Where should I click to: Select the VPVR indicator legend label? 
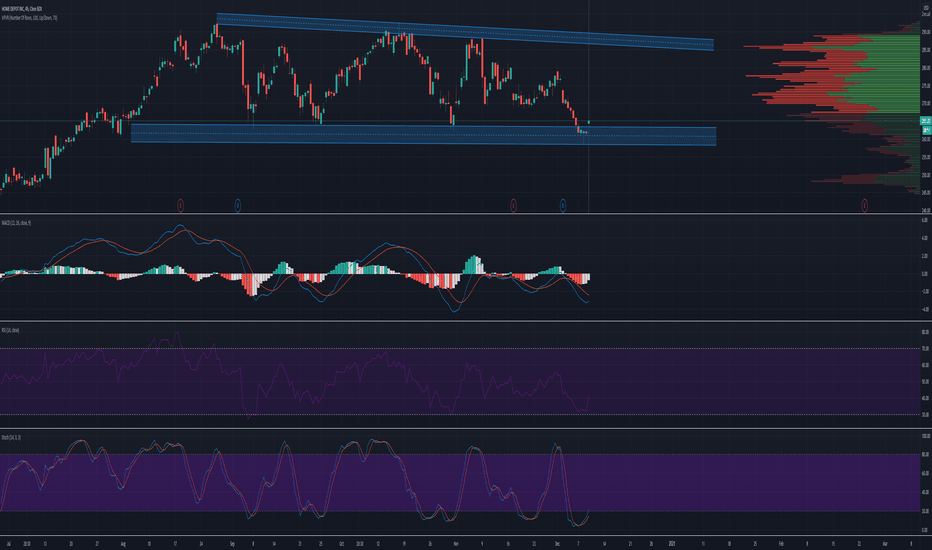(30, 18)
